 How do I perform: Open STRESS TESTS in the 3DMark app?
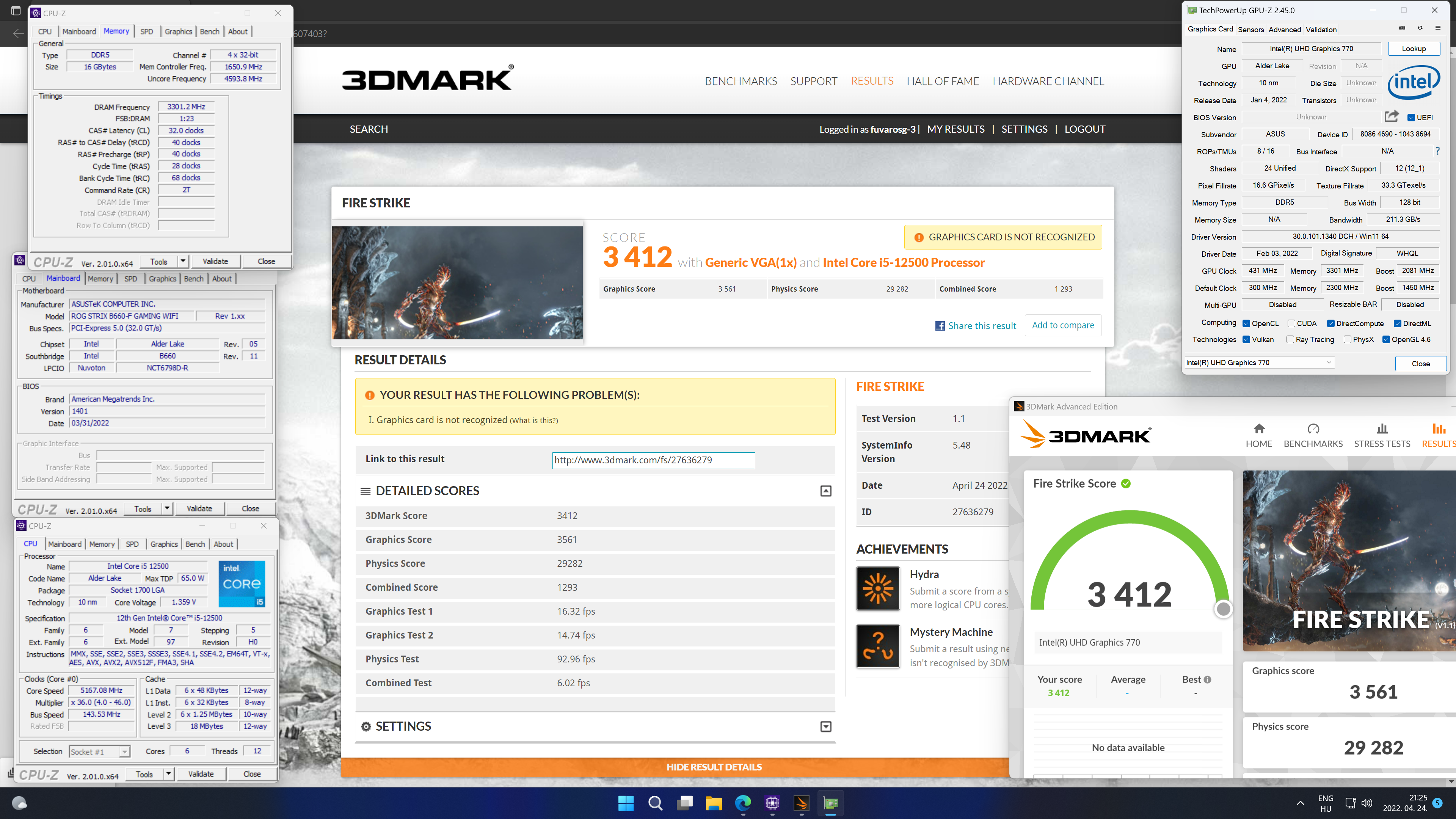coord(1382,436)
